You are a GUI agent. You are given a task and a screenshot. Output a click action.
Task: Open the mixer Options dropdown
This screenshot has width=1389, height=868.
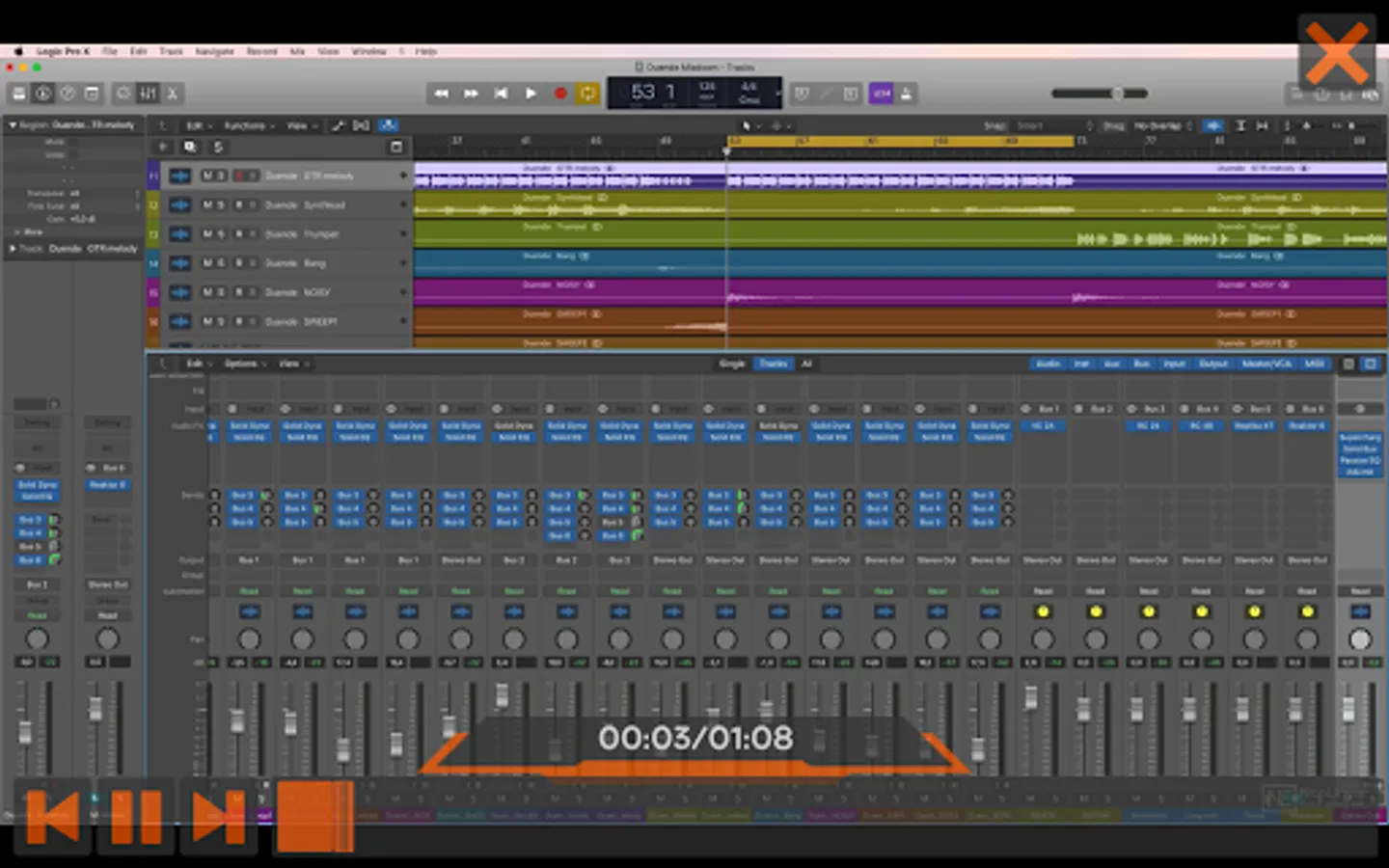click(243, 364)
